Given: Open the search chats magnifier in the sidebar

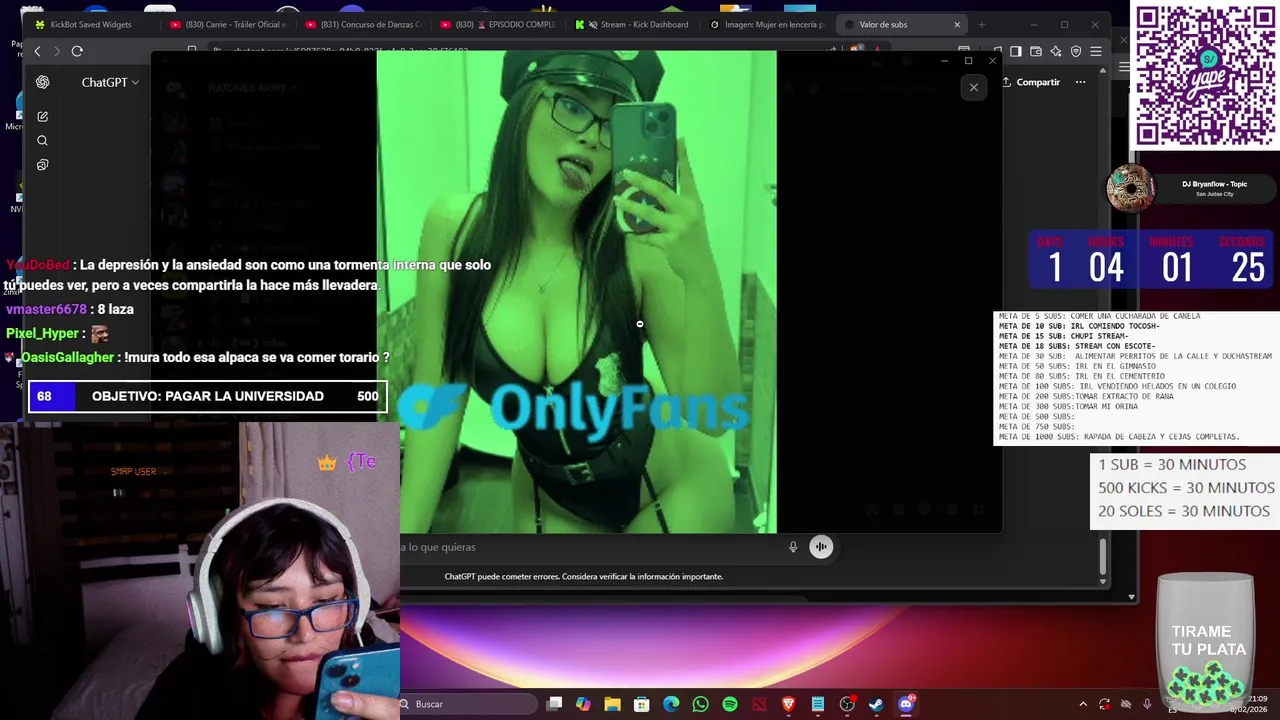Looking at the screenshot, I should (42, 141).
